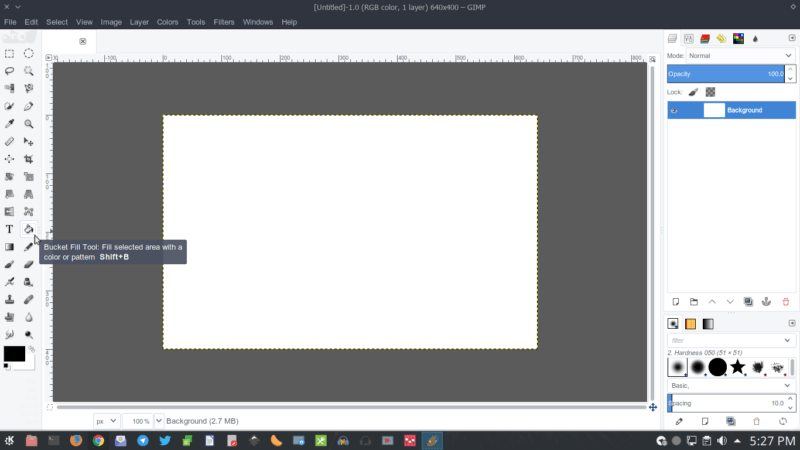Delete the layer using red trash icon
The height and width of the screenshot is (450, 800).
coord(785,301)
